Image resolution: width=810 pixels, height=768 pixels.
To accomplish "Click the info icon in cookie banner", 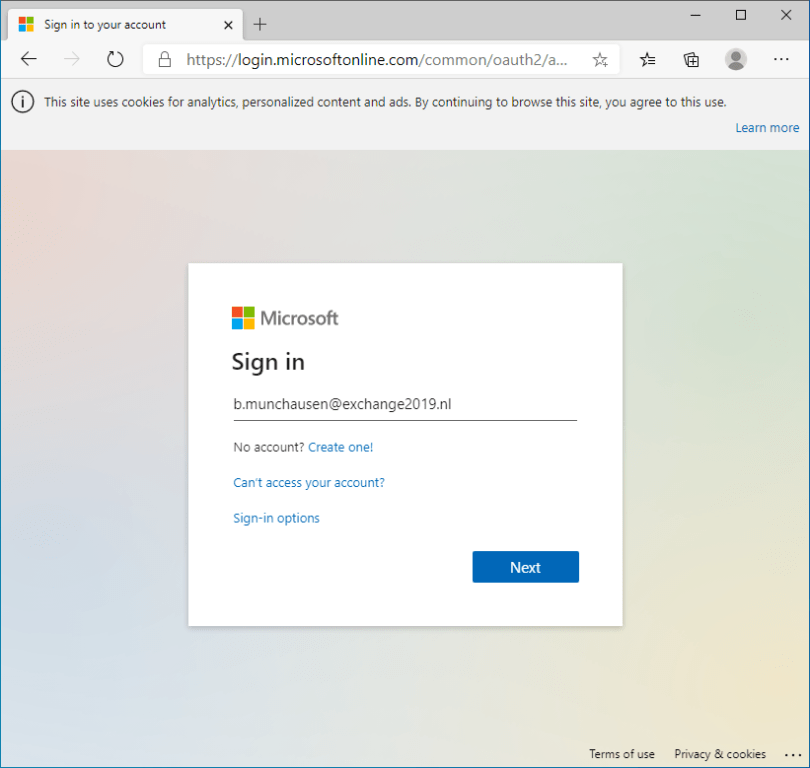I will pos(22,102).
